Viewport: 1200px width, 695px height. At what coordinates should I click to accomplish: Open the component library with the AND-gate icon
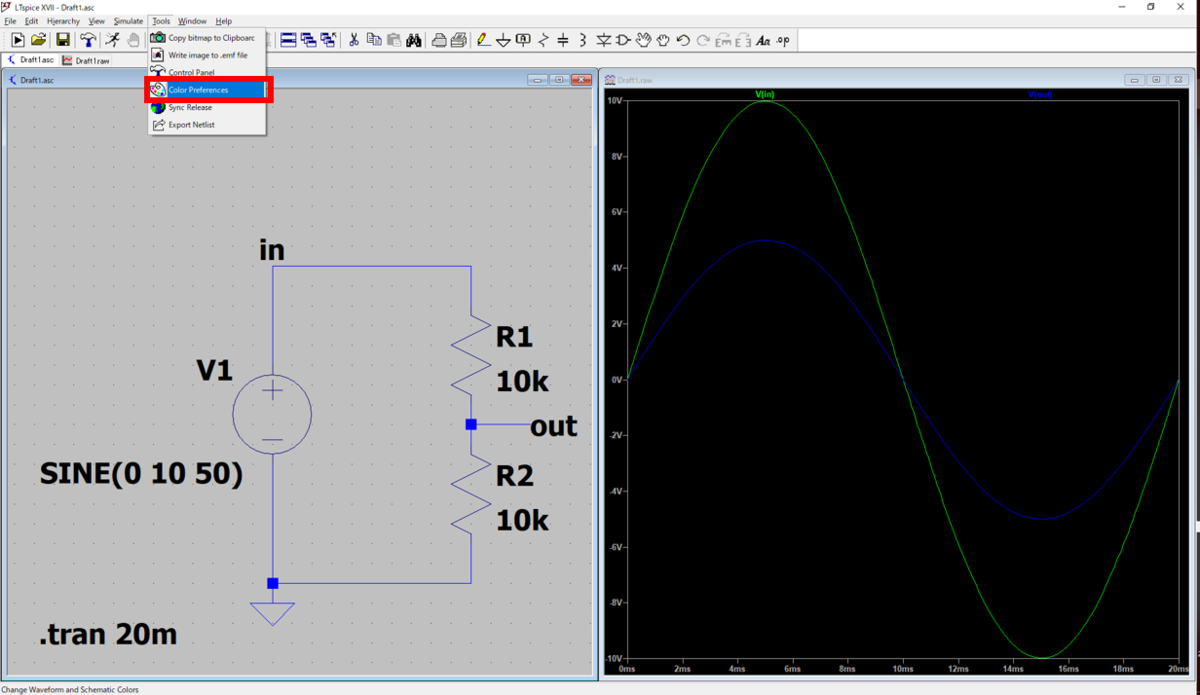pos(624,40)
